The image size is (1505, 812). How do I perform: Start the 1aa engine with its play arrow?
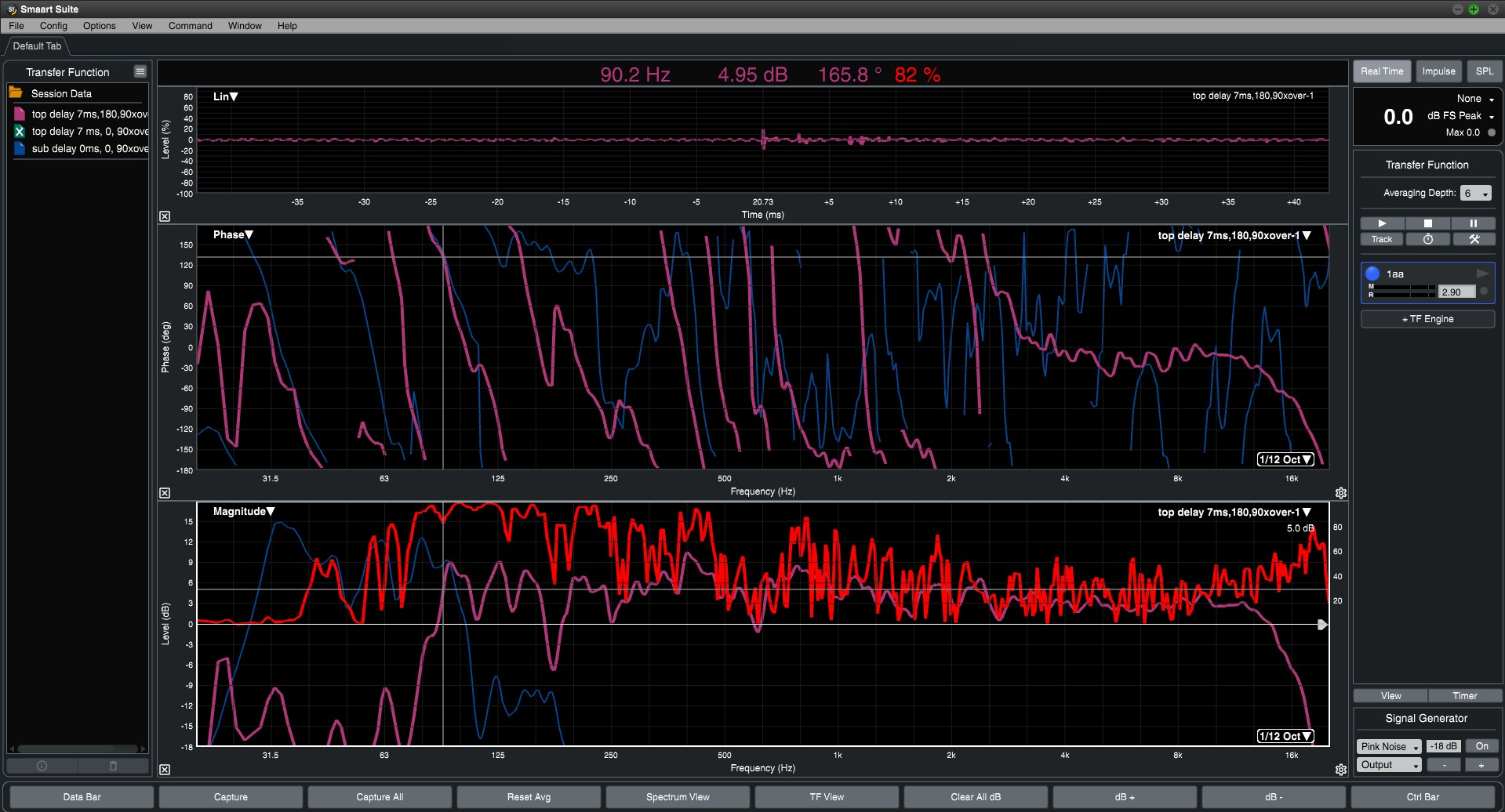coord(1482,274)
